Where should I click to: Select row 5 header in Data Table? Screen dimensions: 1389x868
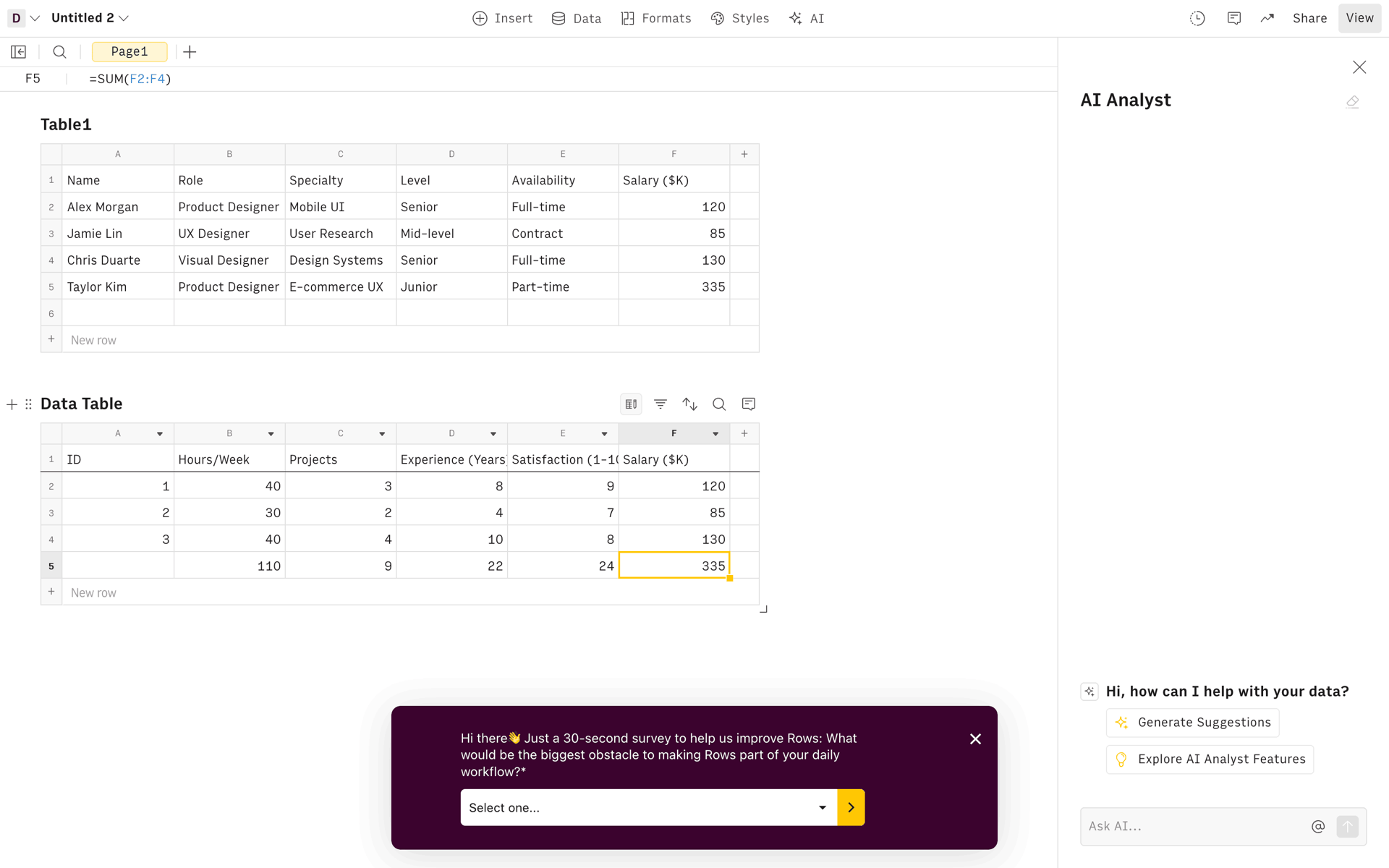pos(51,566)
